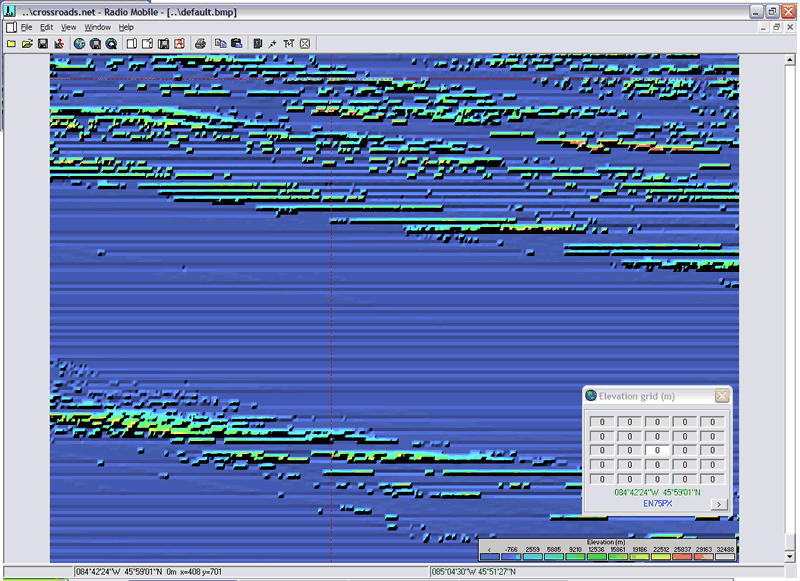Open Map properties via the globe icon
800x581 pixels.
(79, 44)
